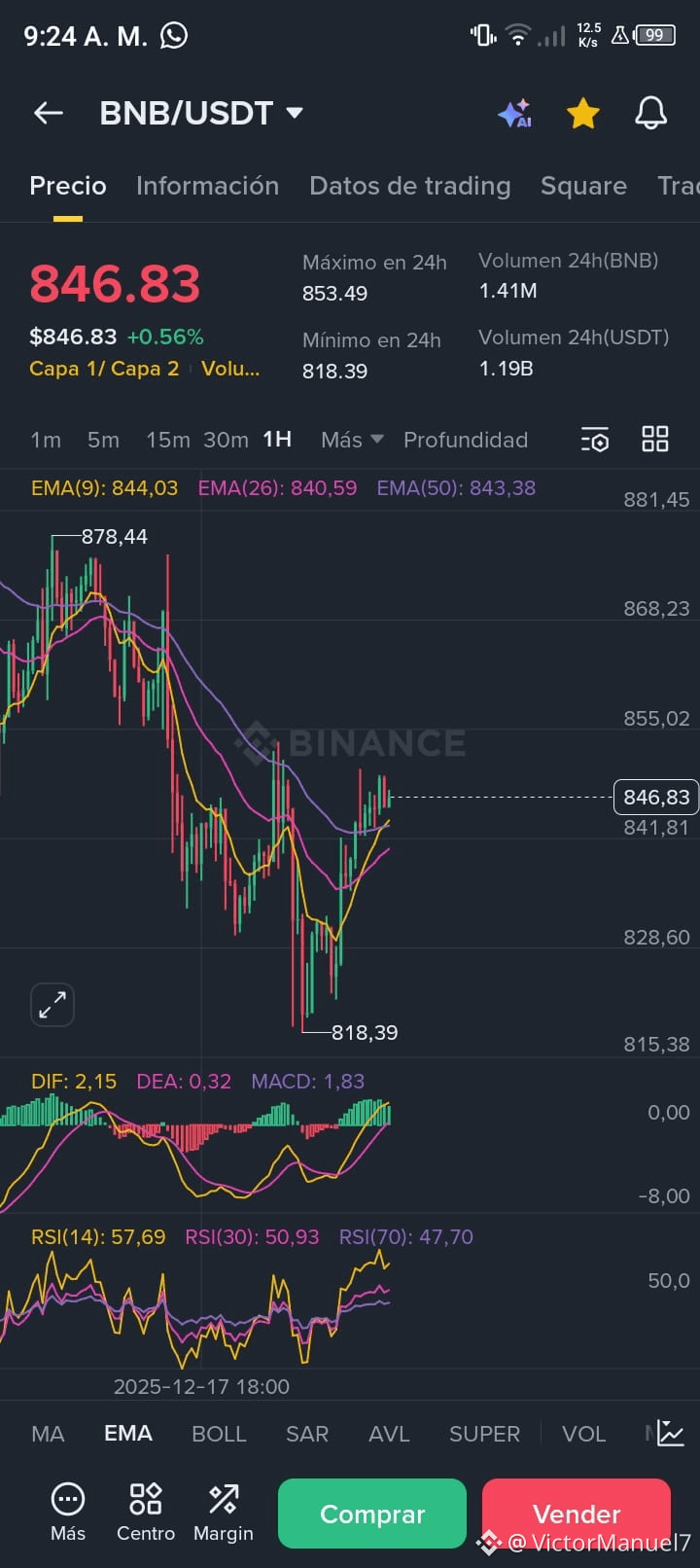Select the 1H timeframe
Screen dimensions: 700x1568
[277, 440]
